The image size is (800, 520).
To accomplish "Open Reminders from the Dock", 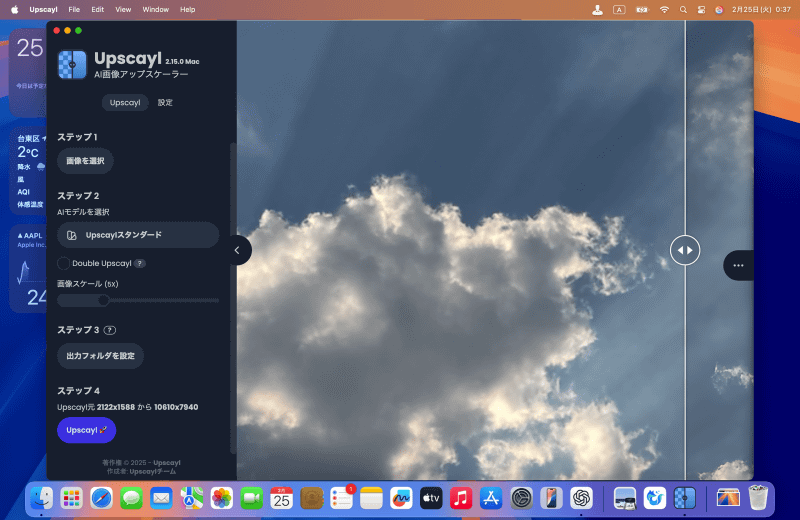I will [x=341, y=498].
